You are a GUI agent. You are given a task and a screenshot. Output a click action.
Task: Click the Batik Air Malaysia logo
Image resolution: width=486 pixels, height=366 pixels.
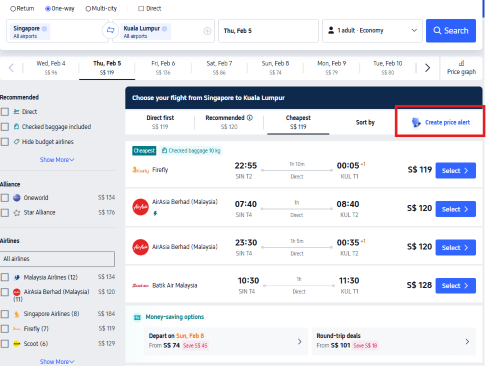click(x=140, y=286)
